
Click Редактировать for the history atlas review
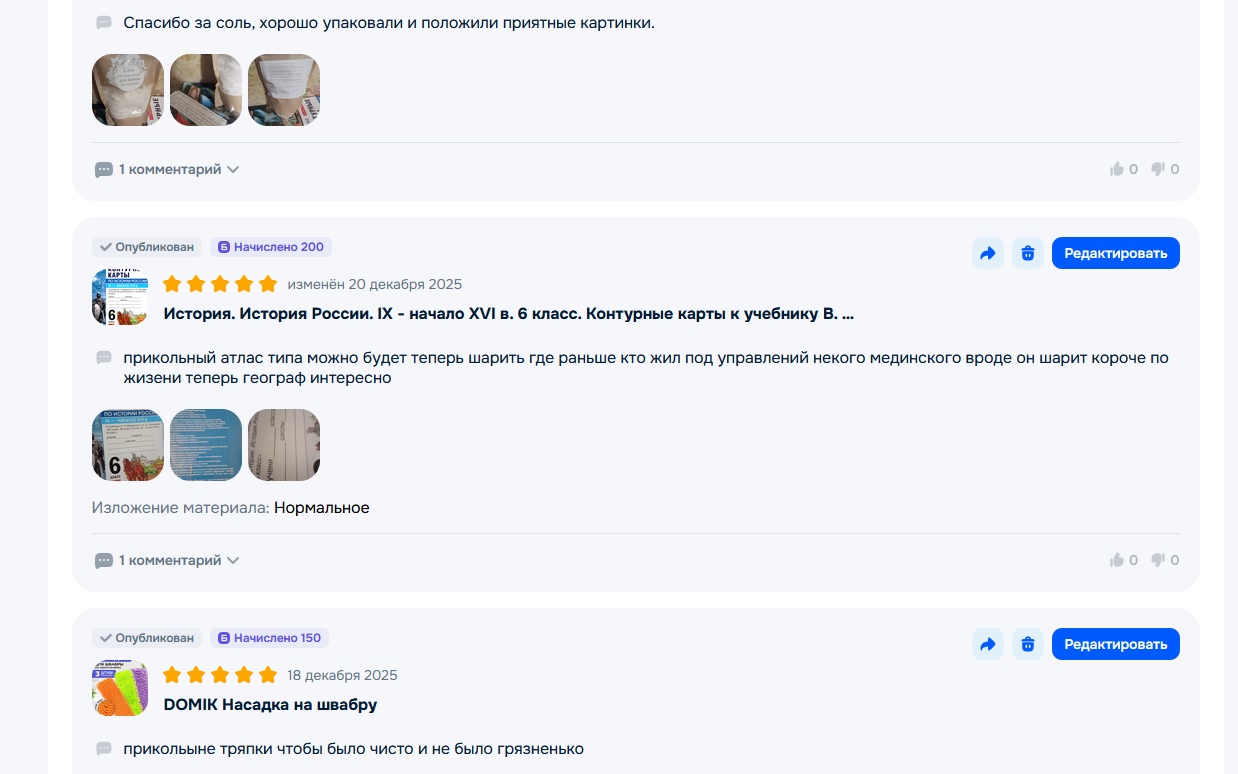[1116, 253]
